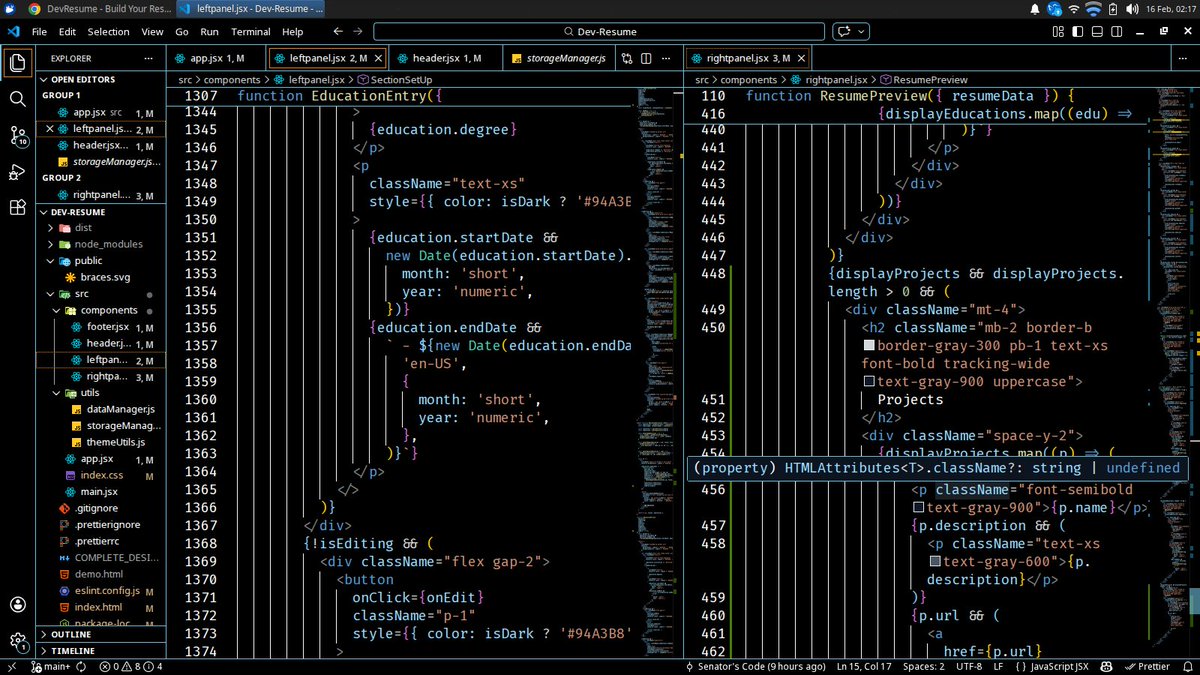Screen dimensions: 1200x675
Task: Click the Prettier status bar item
Action: click(1146, 666)
